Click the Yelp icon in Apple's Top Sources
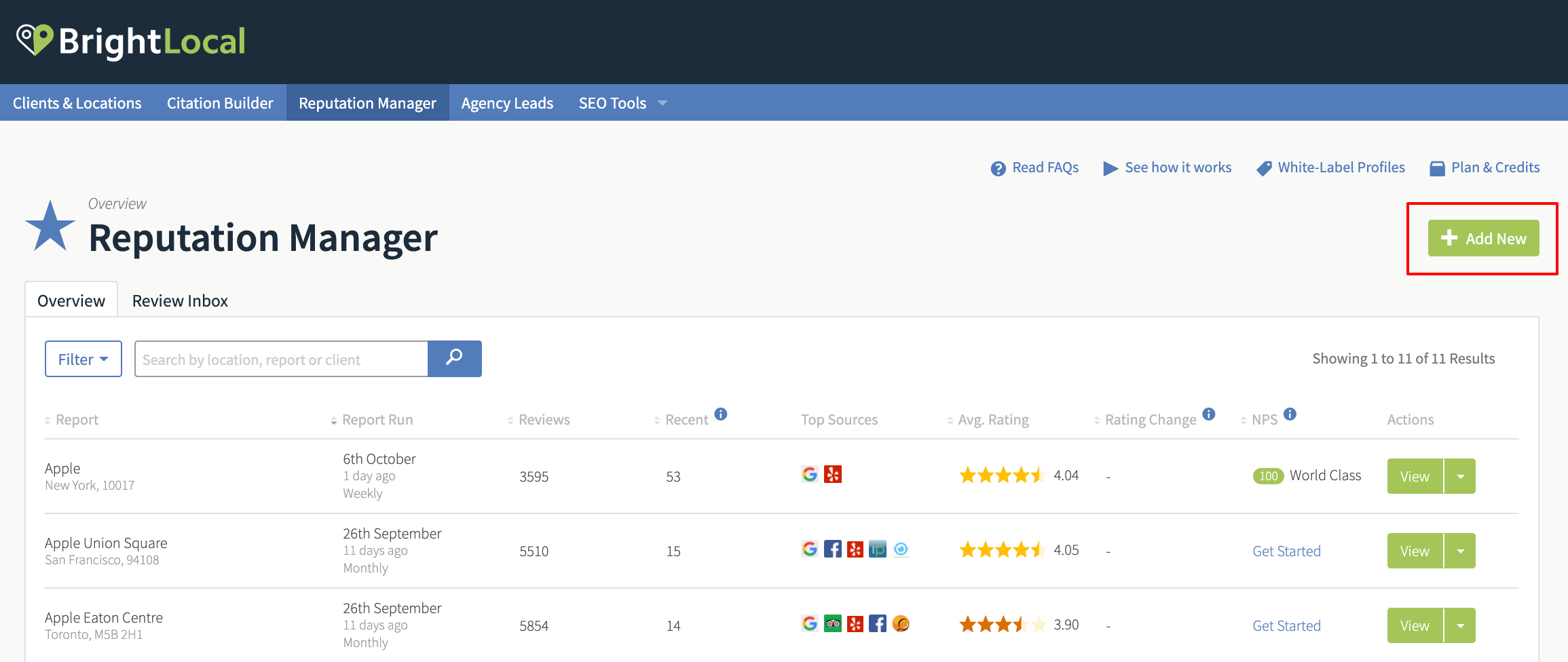The height and width of the screenshot is (662, 1568). click(834, 475)
